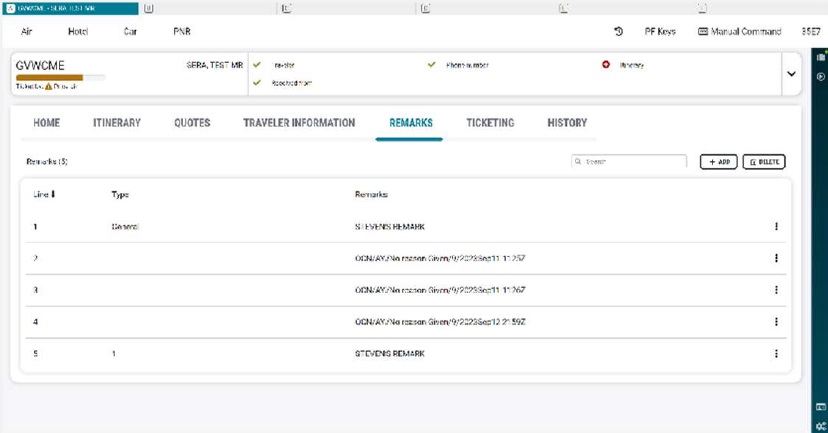Open options menu for line 1 STEVENS REMARK
This screenshot has height=433, width=828.
[x=776, y=227]
